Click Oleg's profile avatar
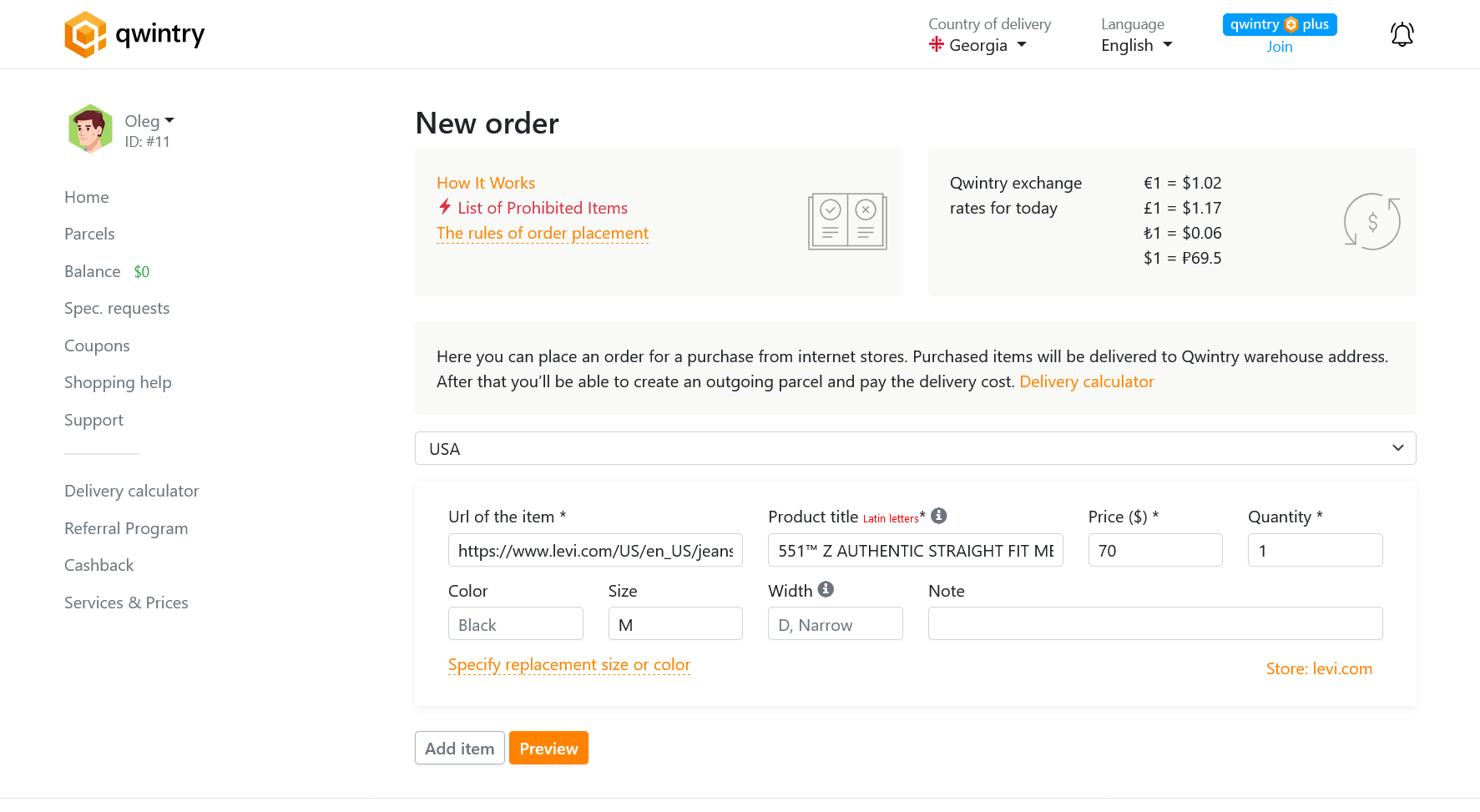Screen dimensions: 1480x812 90,129
